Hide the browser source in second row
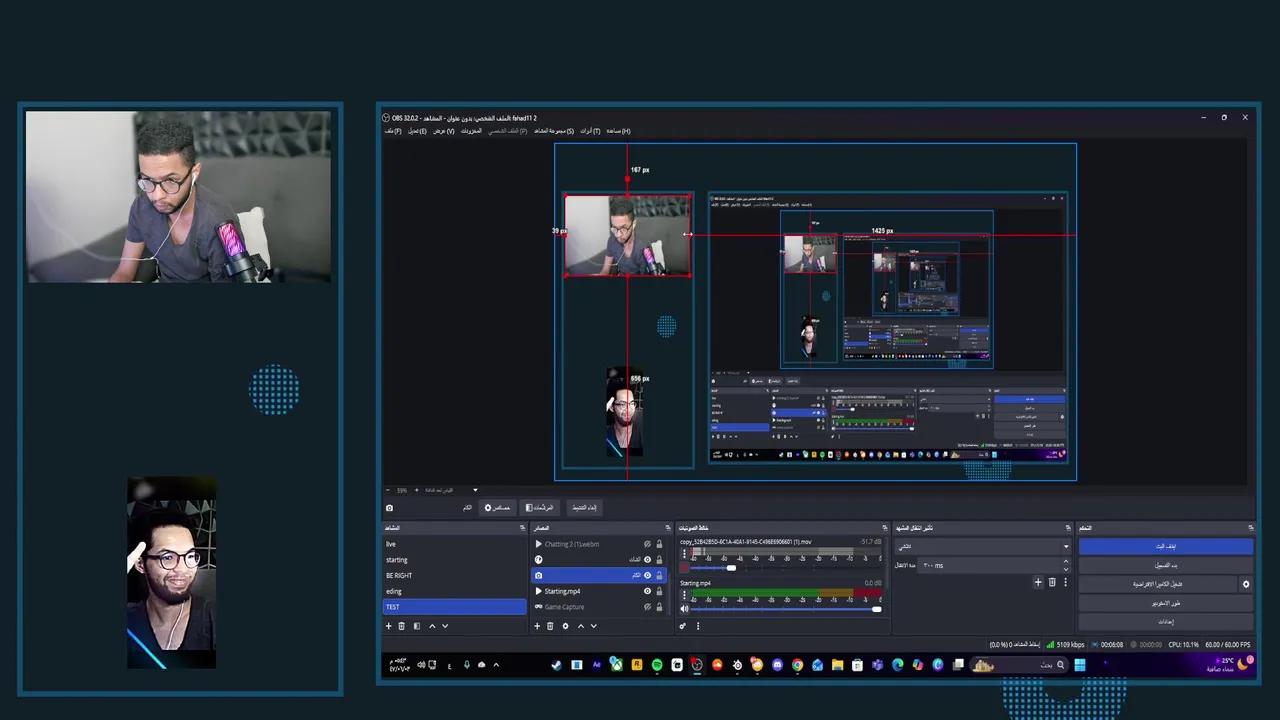 (x=647, y=560)
